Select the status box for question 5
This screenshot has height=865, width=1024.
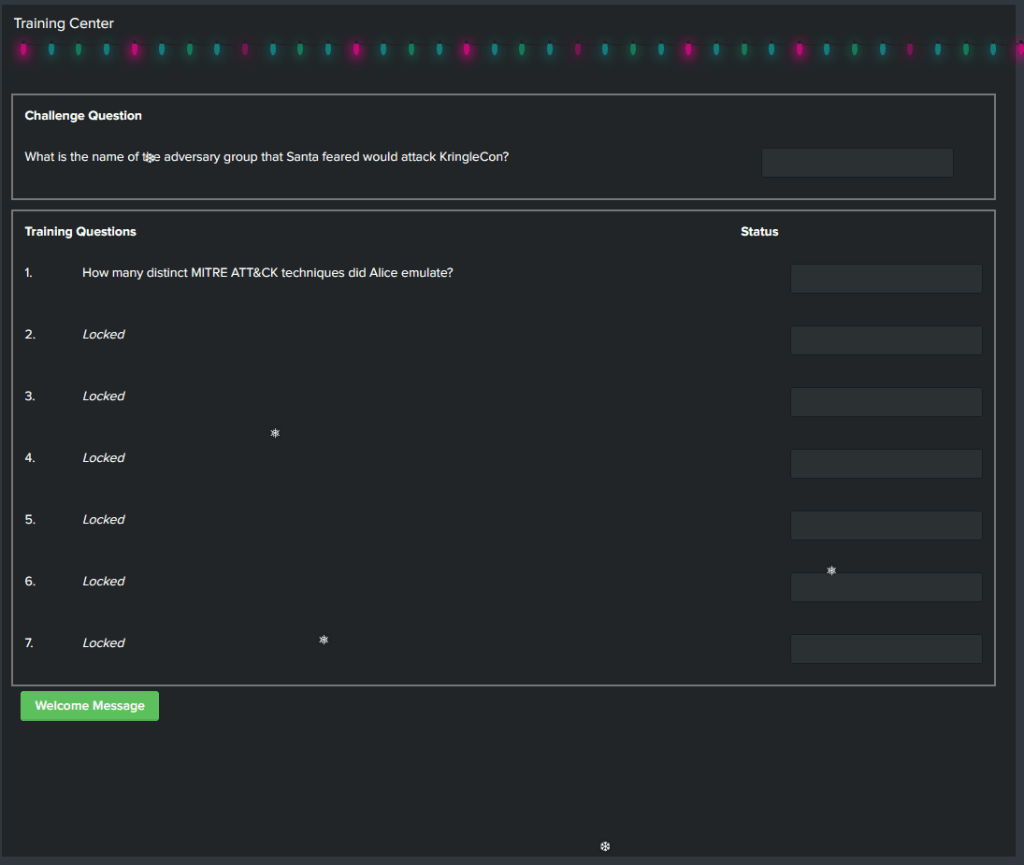[x=886, y=525]
